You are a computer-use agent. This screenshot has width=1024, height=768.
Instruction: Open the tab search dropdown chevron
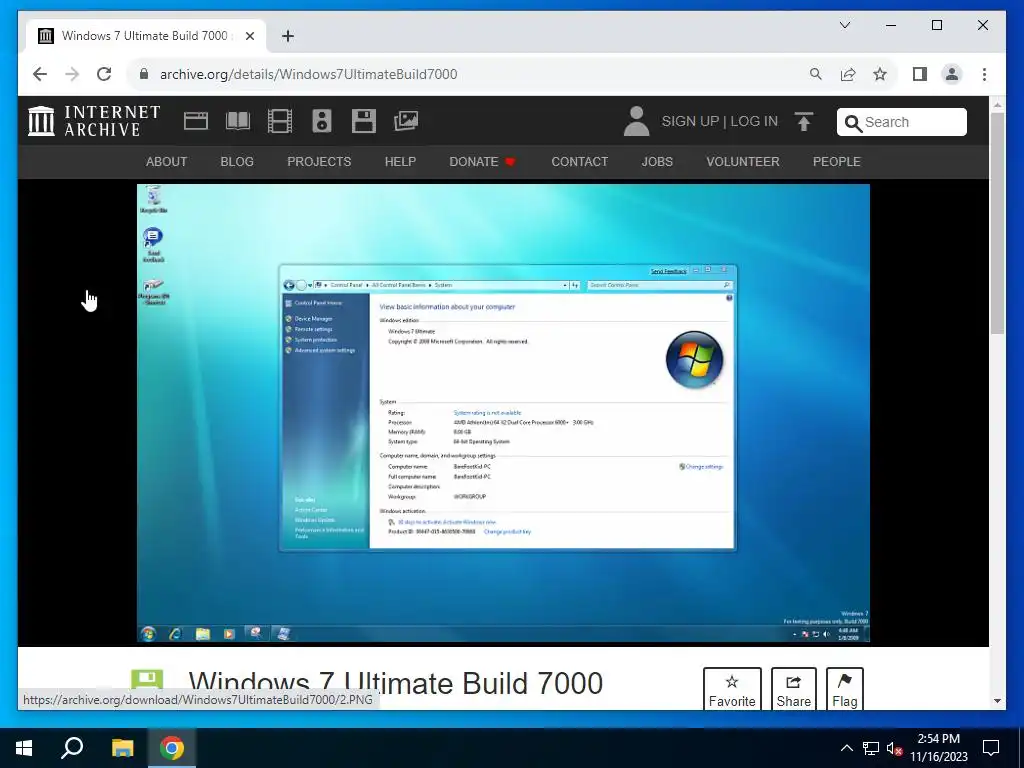845,25
